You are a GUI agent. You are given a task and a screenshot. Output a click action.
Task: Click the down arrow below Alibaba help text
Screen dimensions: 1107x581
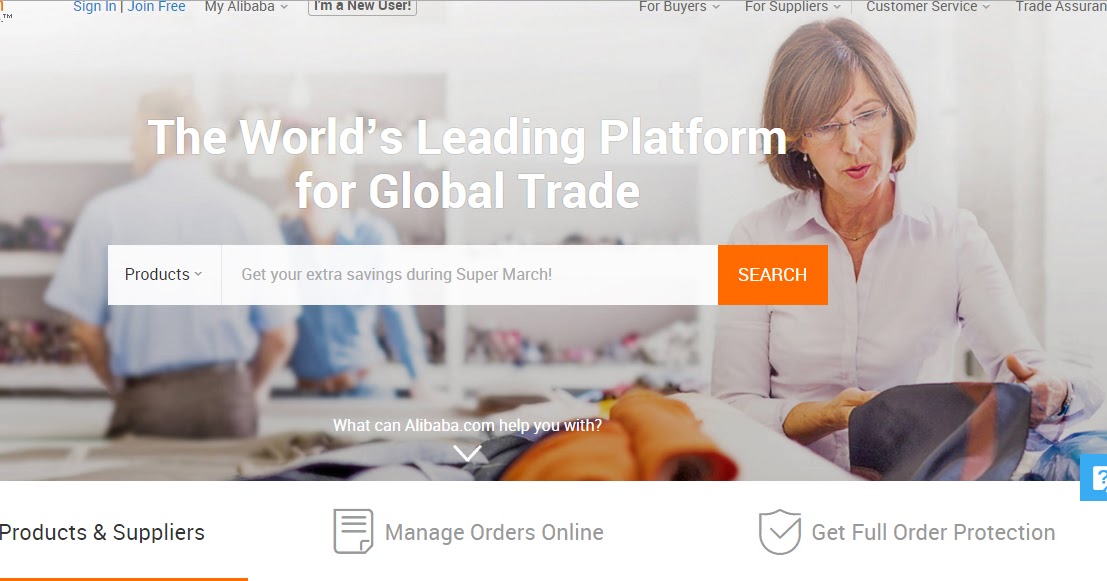coord(467,453)
